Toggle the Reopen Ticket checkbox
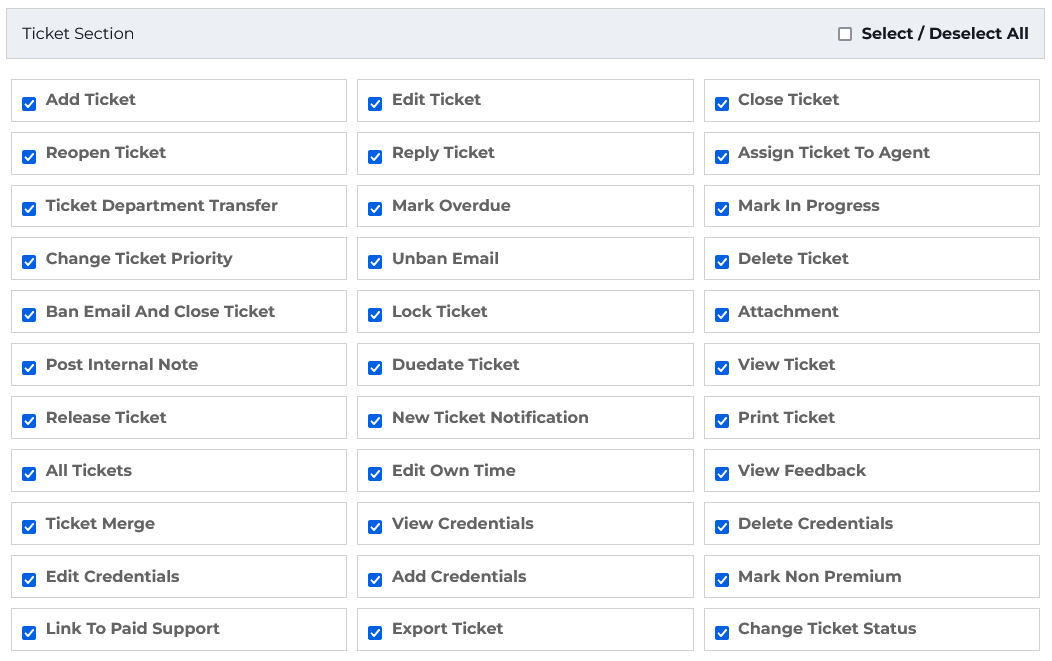 pos(29,157)
